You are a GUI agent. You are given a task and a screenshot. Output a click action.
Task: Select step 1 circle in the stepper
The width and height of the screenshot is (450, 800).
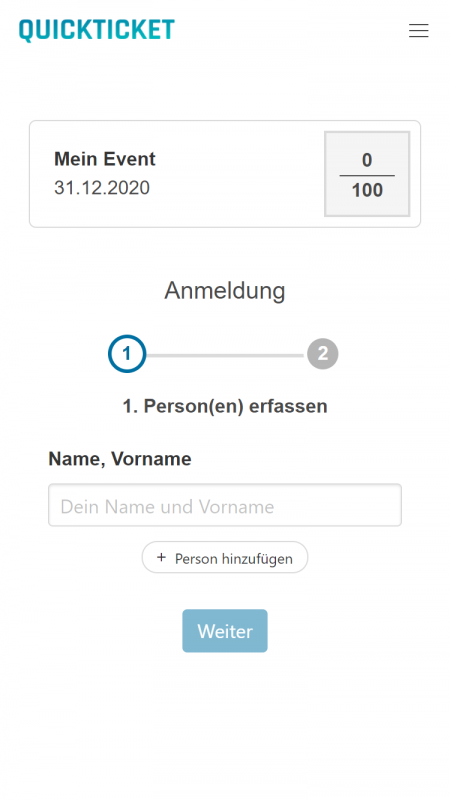127,354
